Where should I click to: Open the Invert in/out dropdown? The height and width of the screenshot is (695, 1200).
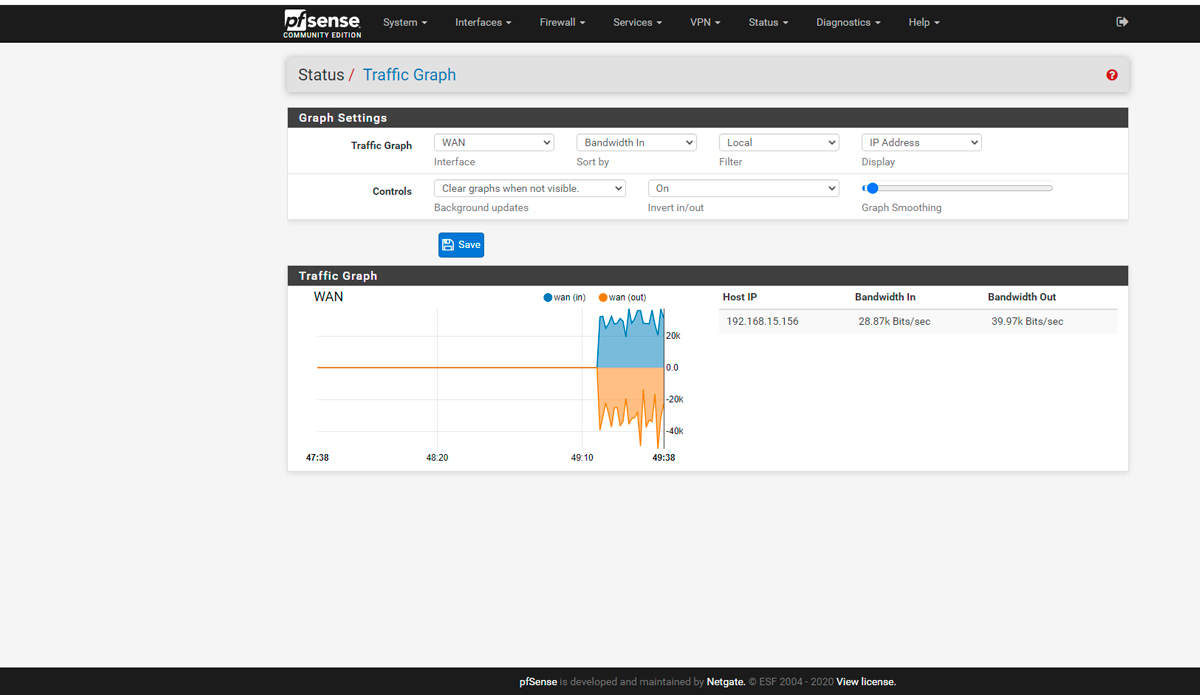(743, 188)
